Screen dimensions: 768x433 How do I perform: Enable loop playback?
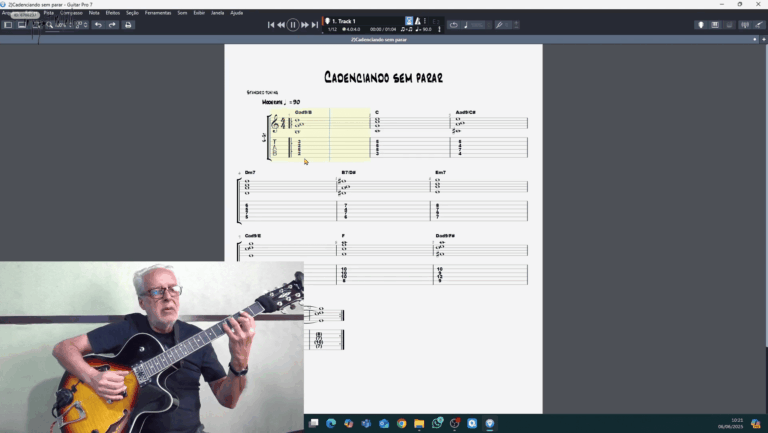click(x=453, y=25)
